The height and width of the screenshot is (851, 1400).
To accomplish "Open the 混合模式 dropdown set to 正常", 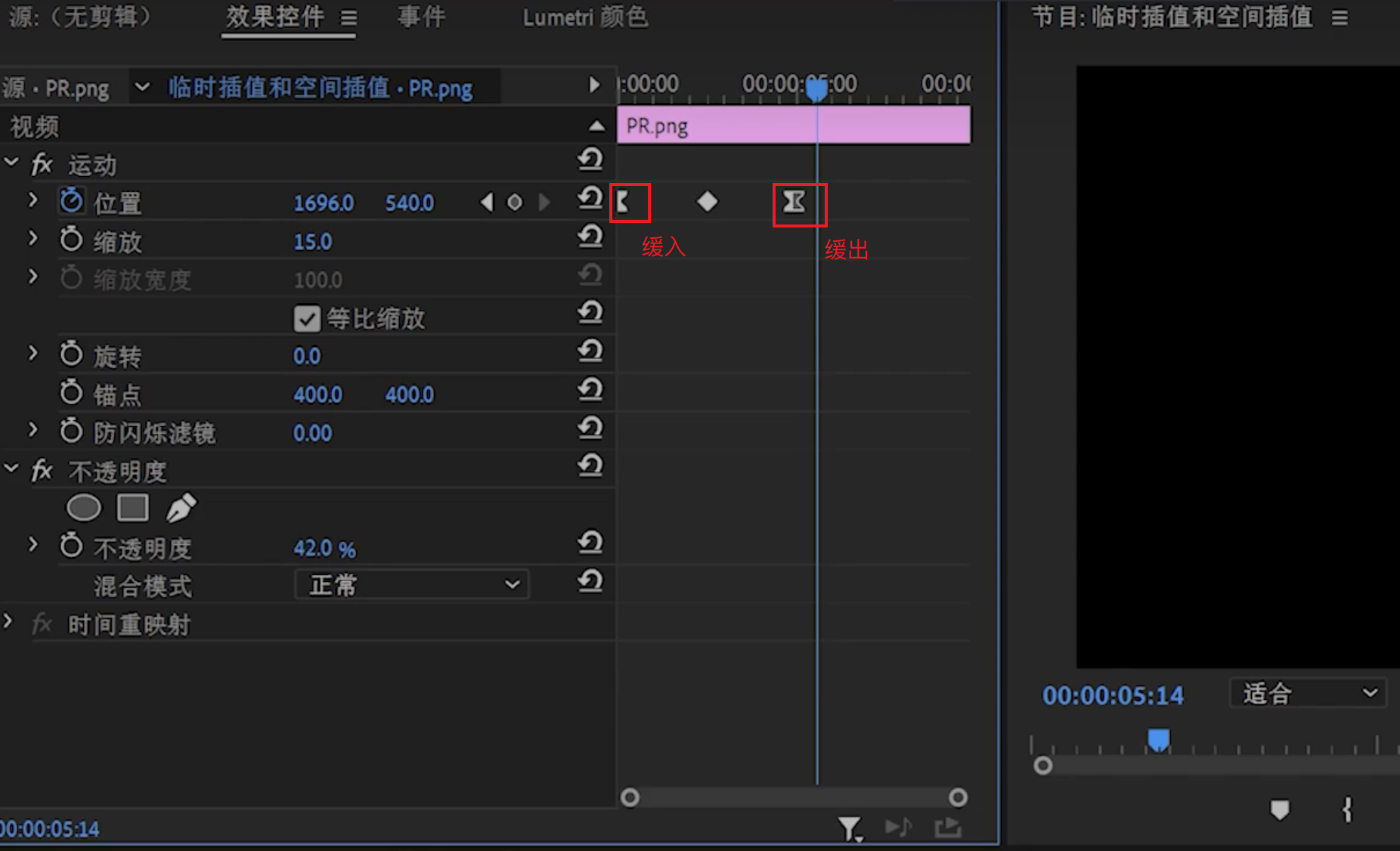I will 411,585.
